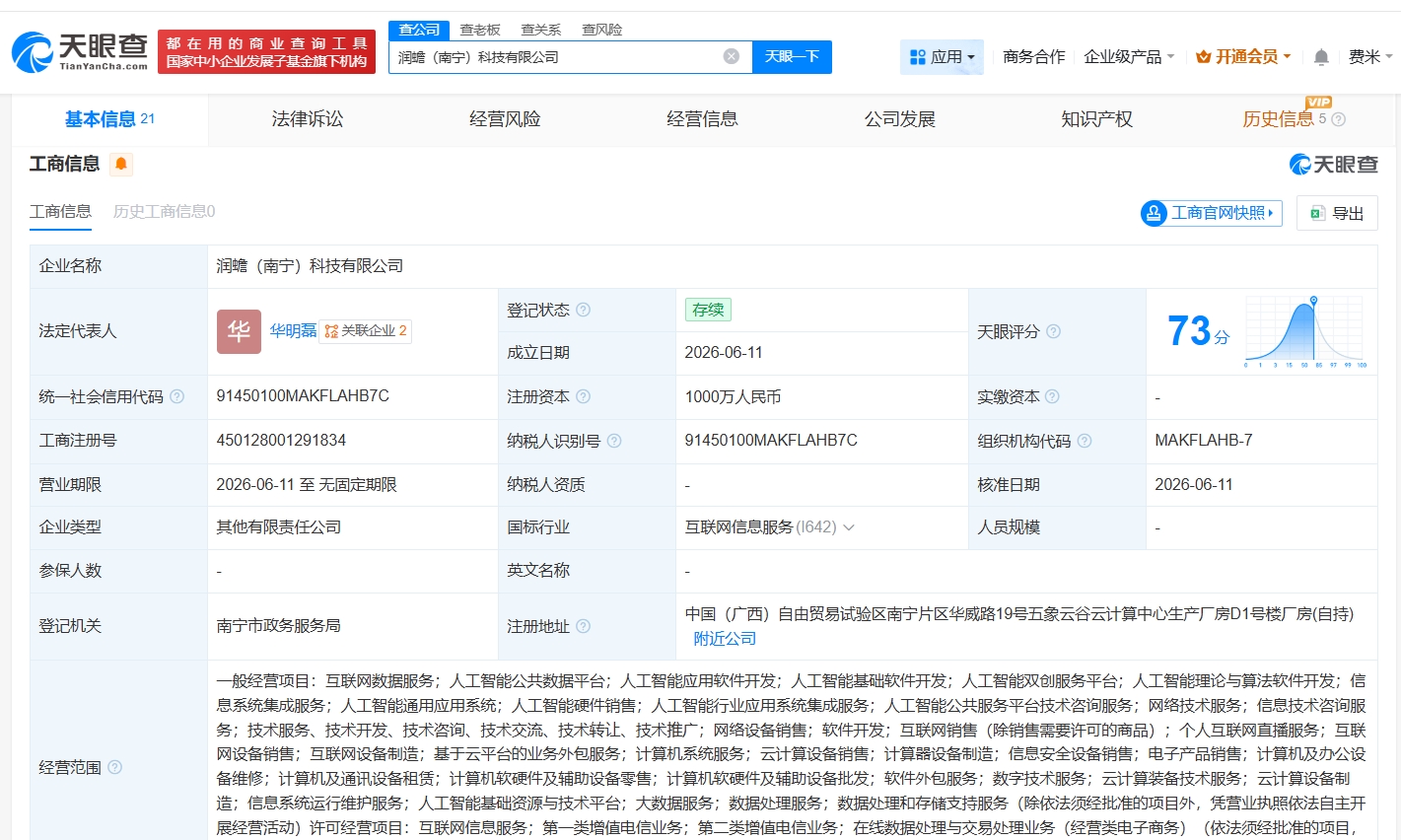1401x840 pixels.
Task: Click the help icon beside 登记状态
Action: 583,310
